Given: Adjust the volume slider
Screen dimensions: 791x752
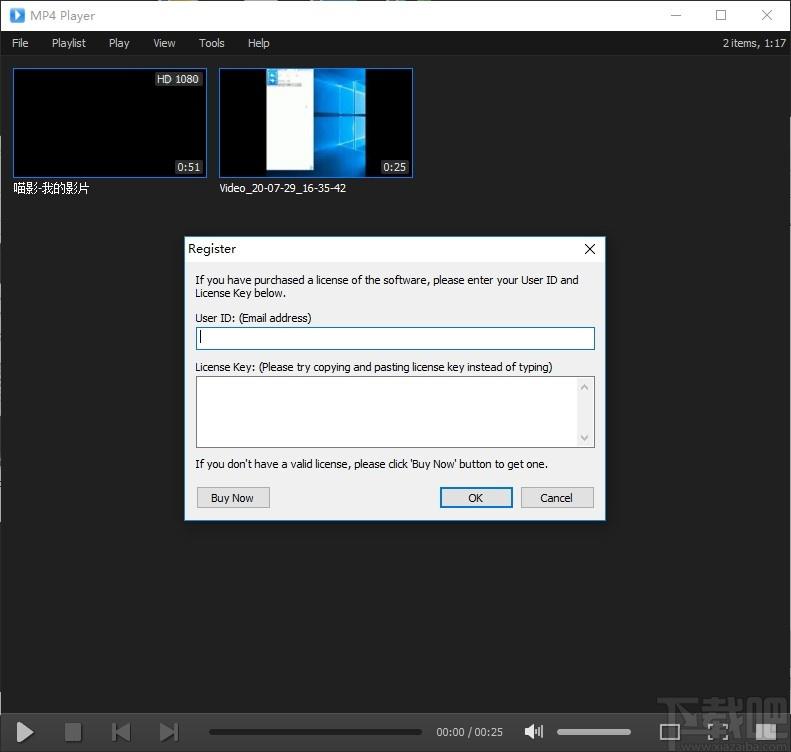Looking at the screenshot, I should coord(594,732).
